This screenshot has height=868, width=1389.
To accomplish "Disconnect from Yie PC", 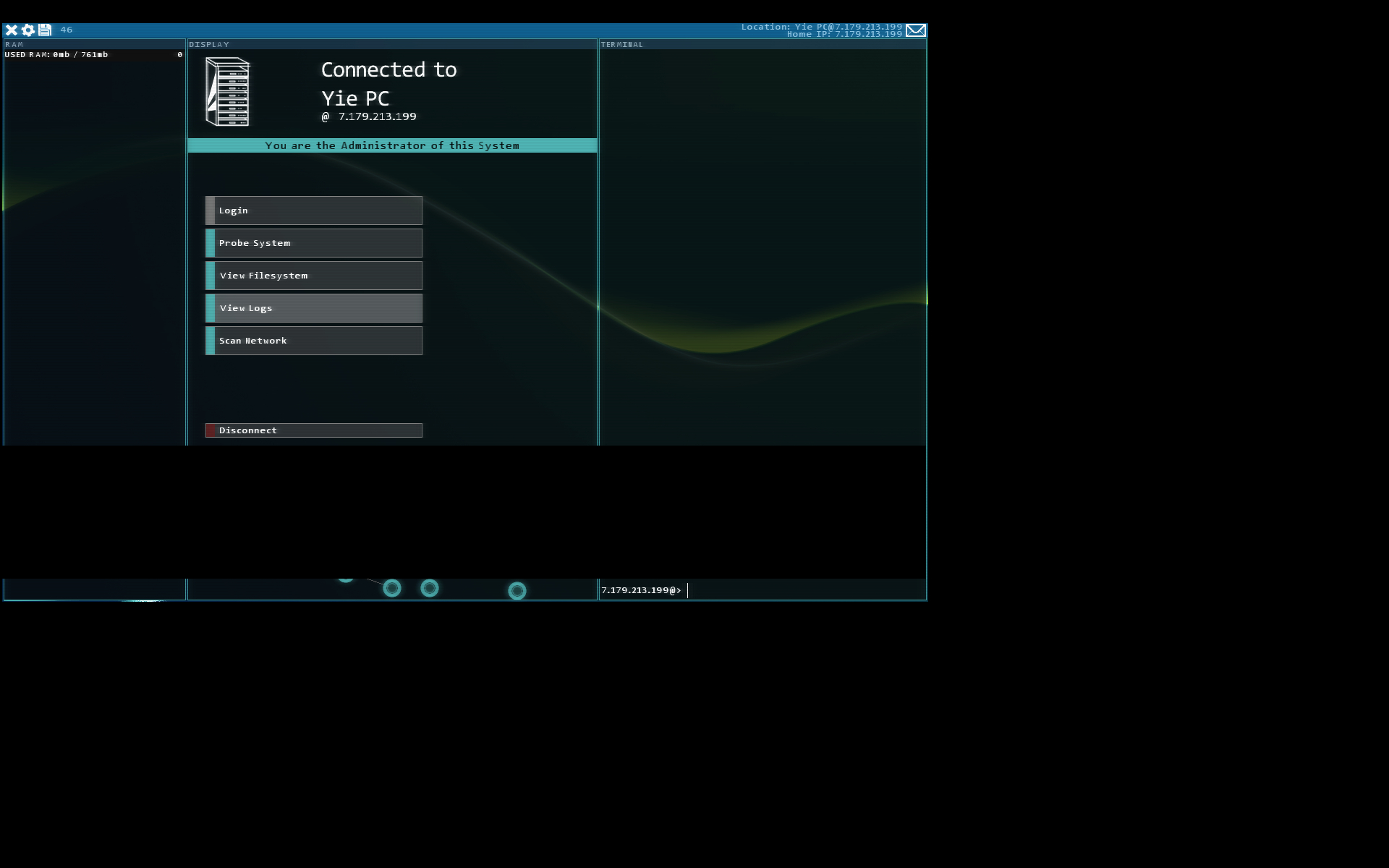I will [313, 430].
